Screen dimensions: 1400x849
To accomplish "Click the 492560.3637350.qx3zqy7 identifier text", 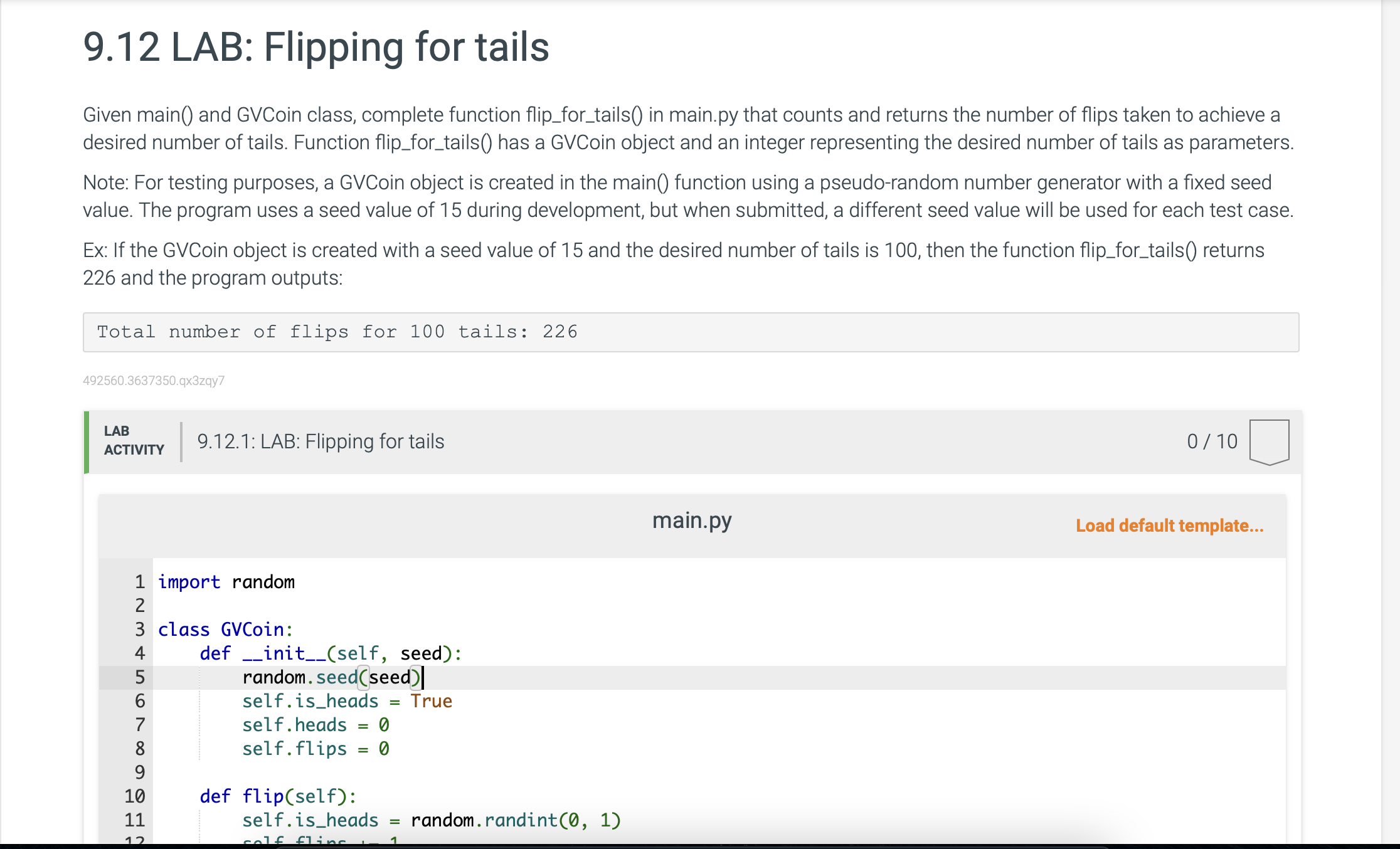I will [154, 380].
